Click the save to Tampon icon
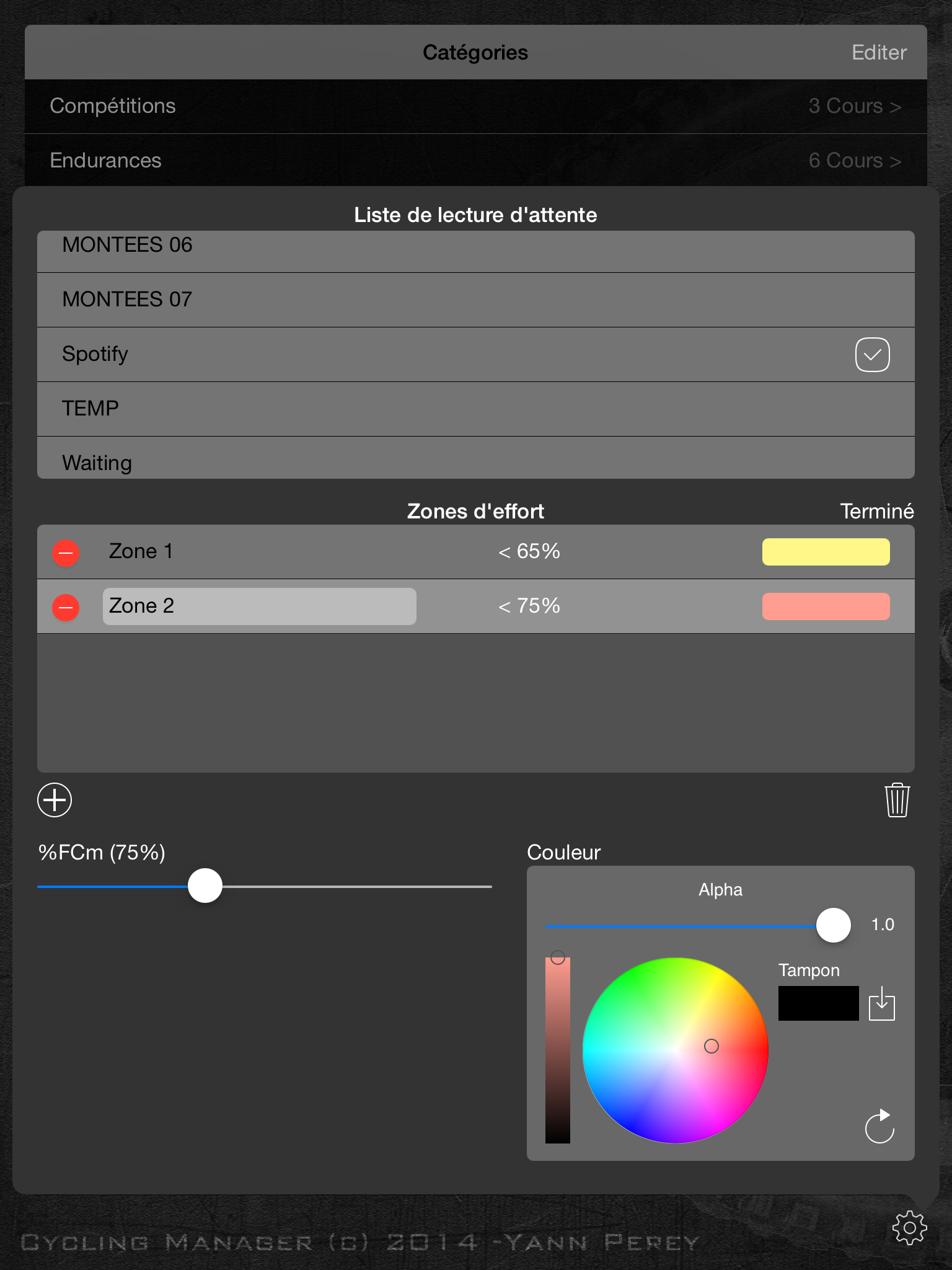The width and height of the screenshot is (952, 1270). (x=881, y=1003)
